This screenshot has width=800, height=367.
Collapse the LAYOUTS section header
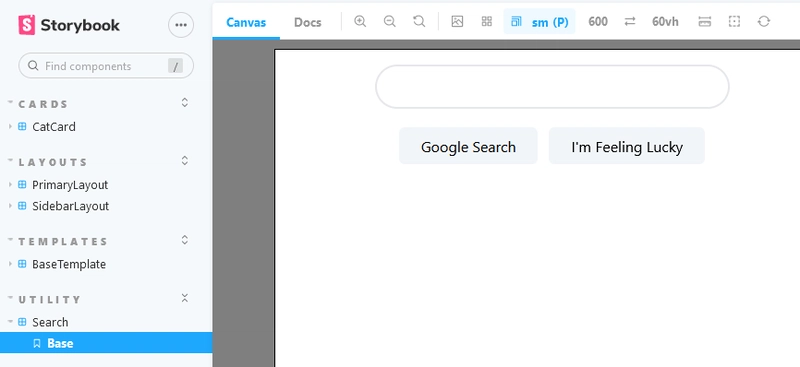click(53, 162)
